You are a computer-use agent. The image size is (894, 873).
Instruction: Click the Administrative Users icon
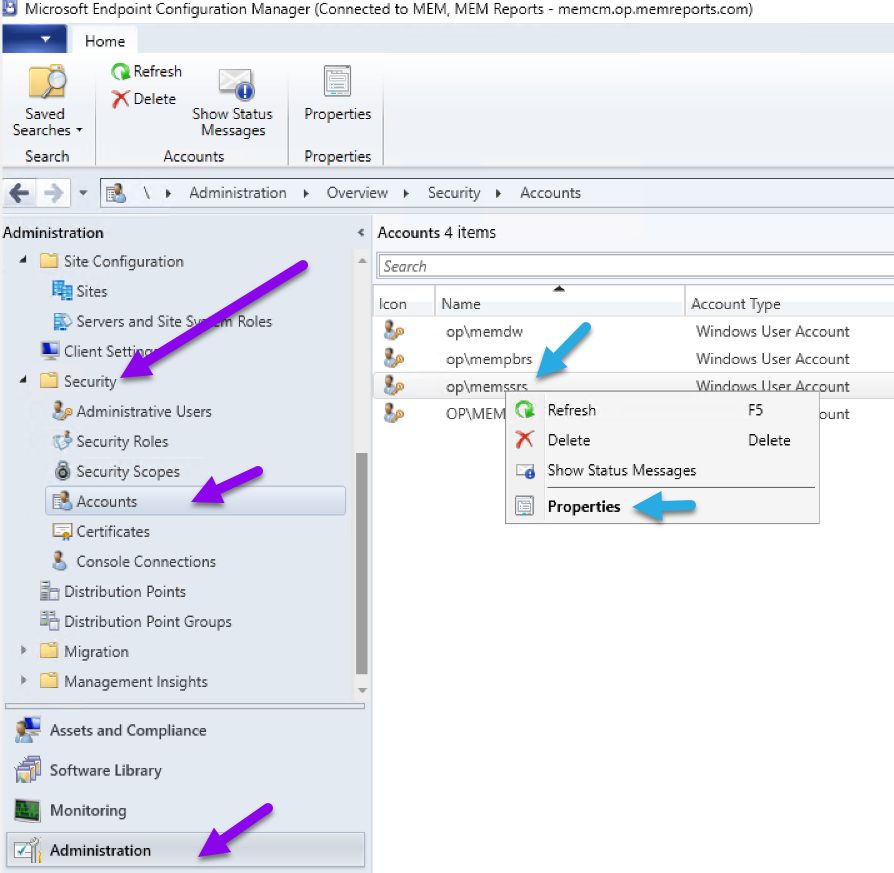point(62,411)
